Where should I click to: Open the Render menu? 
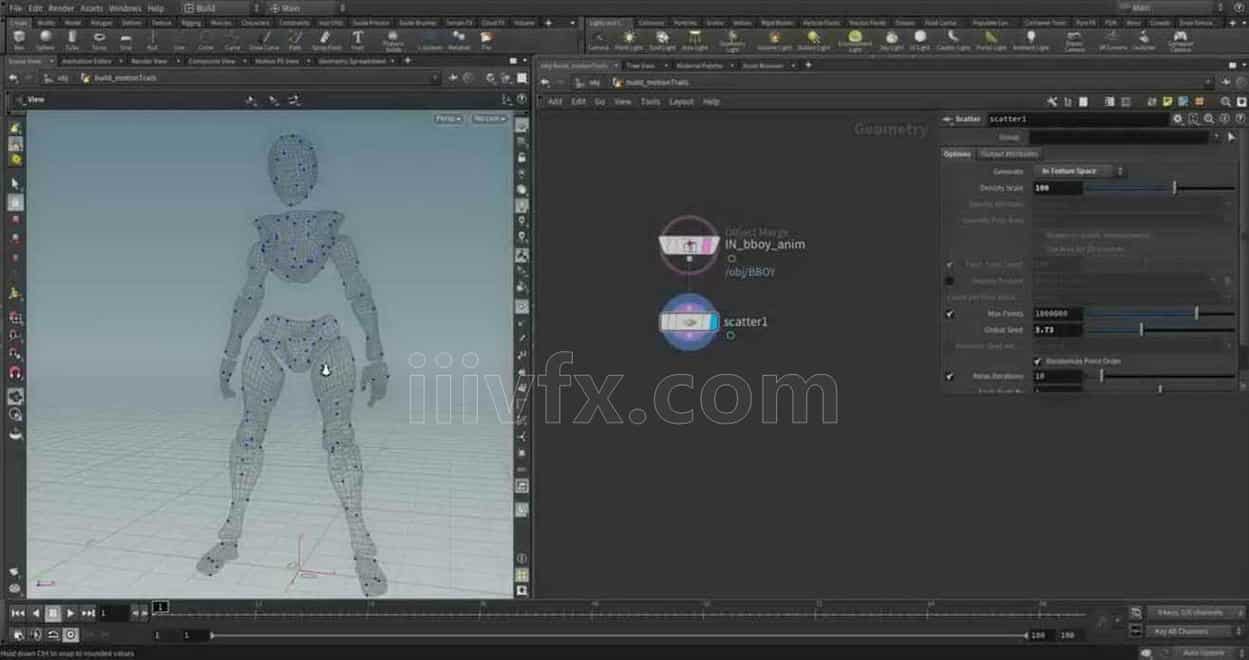click(61, 8)
